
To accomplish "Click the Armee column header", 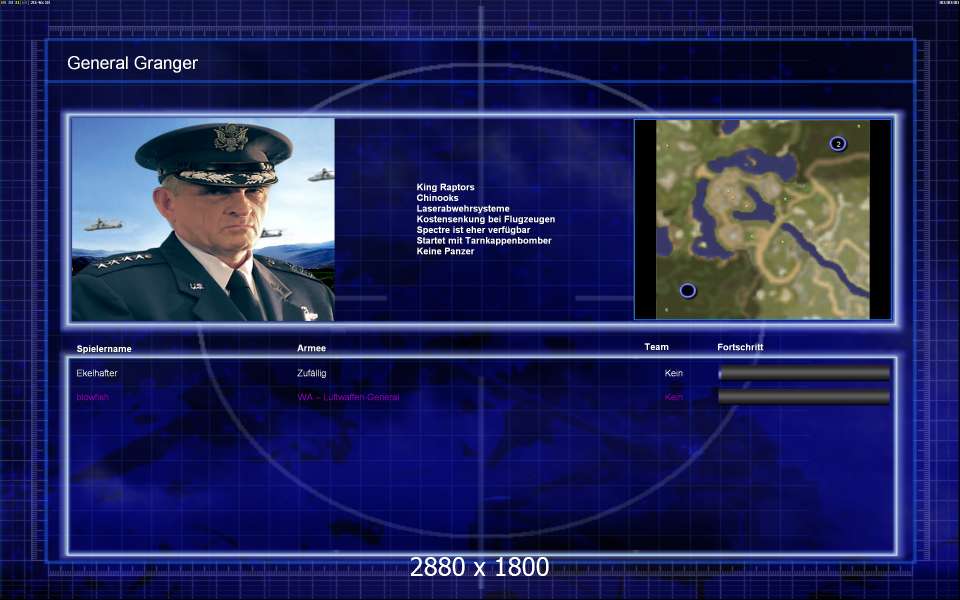I will (x=311, y=348).
